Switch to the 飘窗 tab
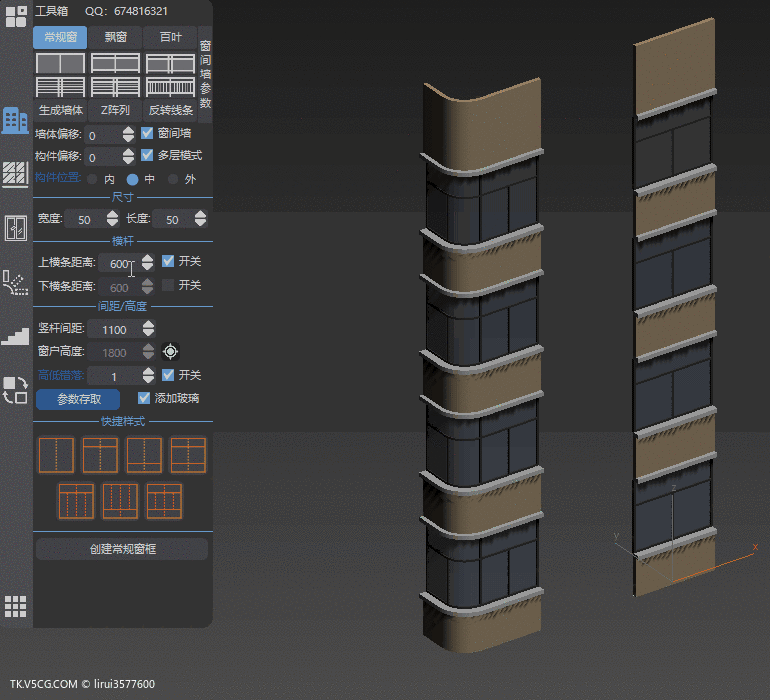 click(x=115, y=38)
